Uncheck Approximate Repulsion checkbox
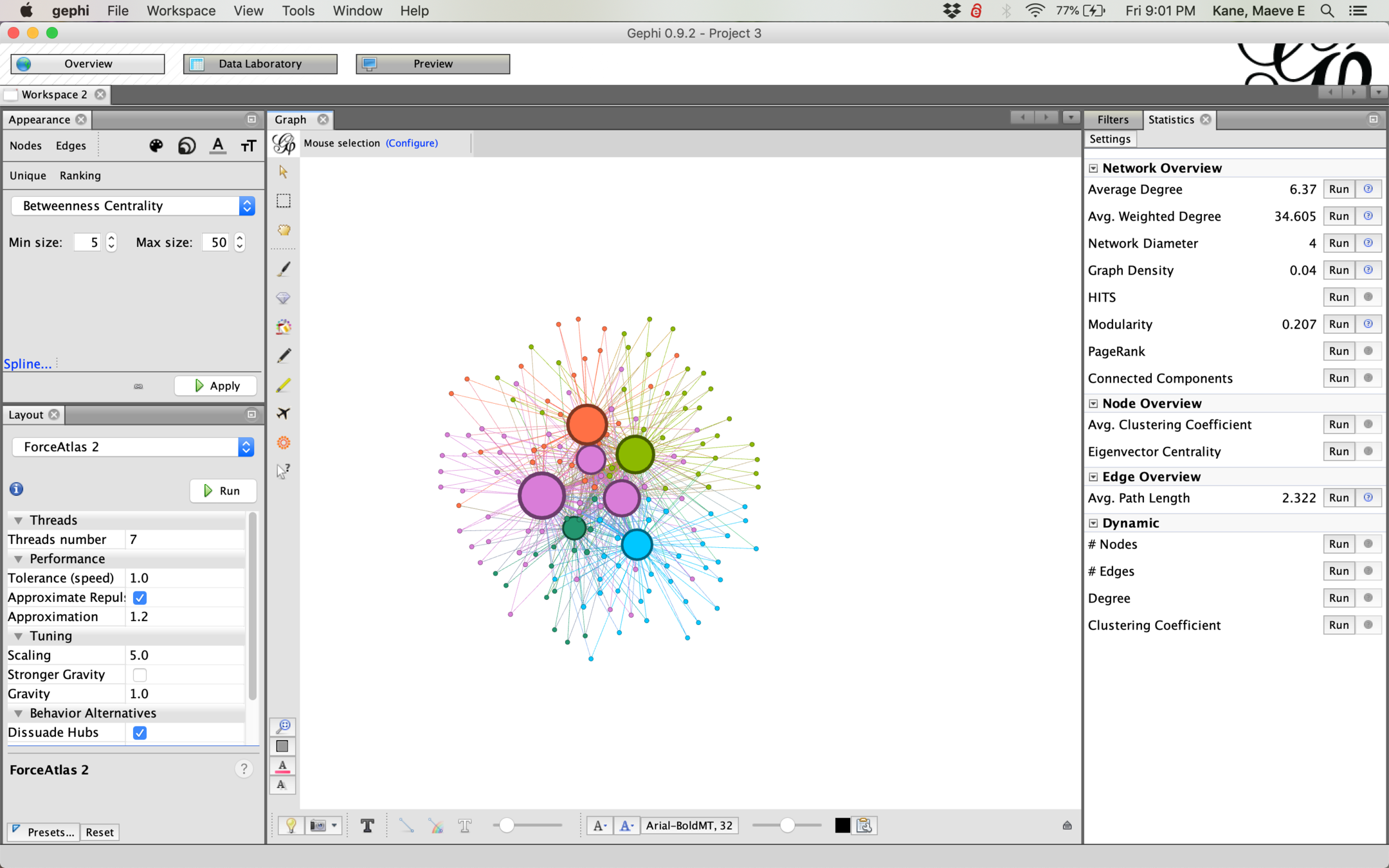The height and width of the screenshot is (868, 1389). 140,598
